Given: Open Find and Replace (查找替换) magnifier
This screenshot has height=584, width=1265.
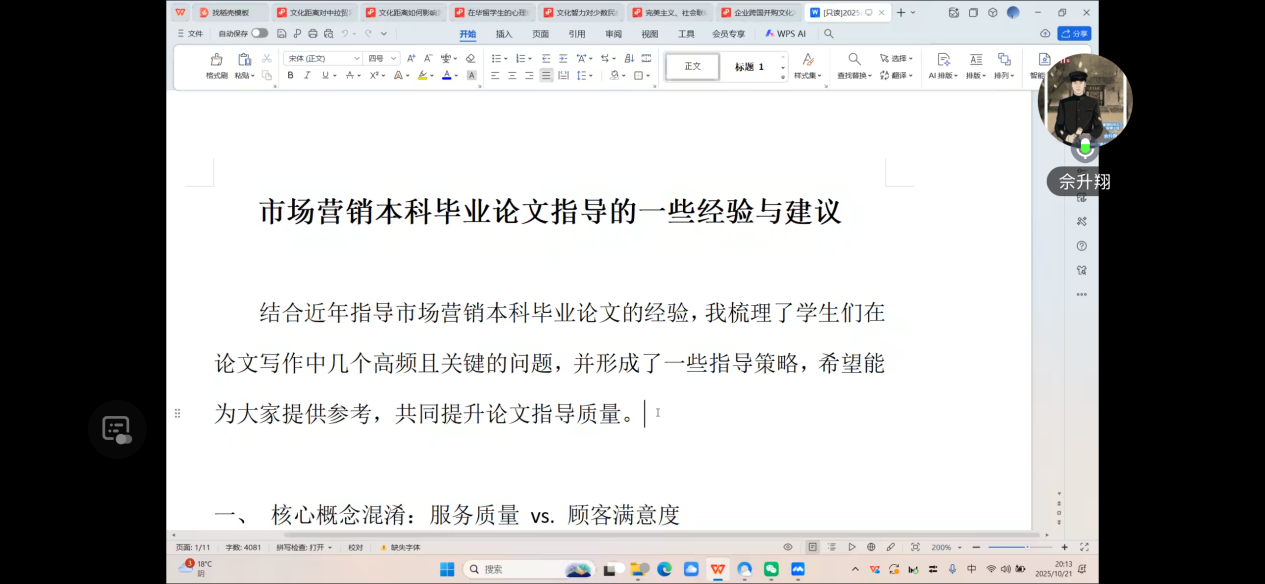Looking at the screenshot, I should pos(854,60).
